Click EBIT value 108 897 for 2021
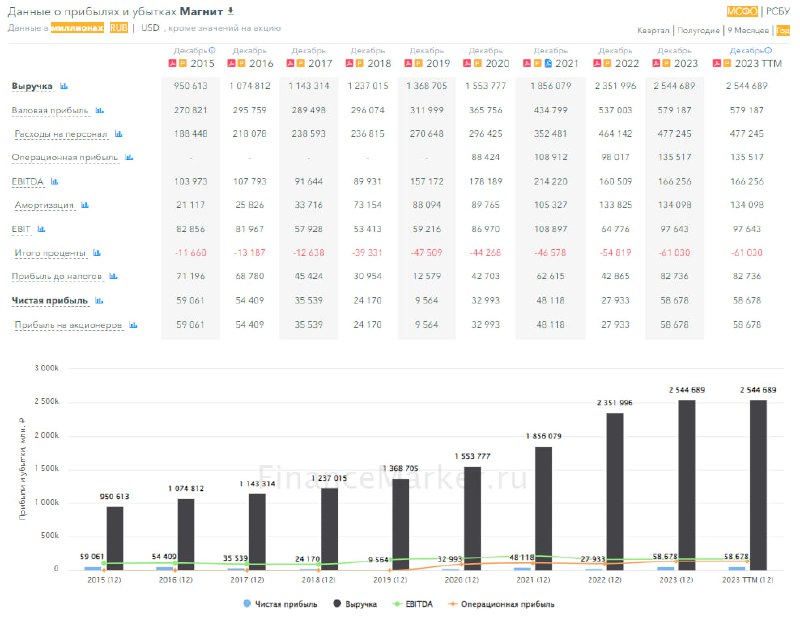Viewport: 800px width, 623px height. [551, 229]
